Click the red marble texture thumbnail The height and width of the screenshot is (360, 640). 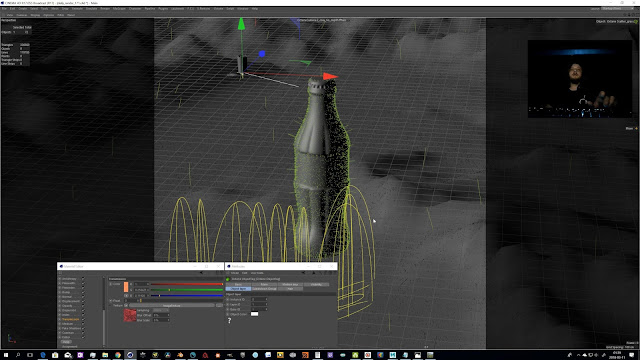130,315
